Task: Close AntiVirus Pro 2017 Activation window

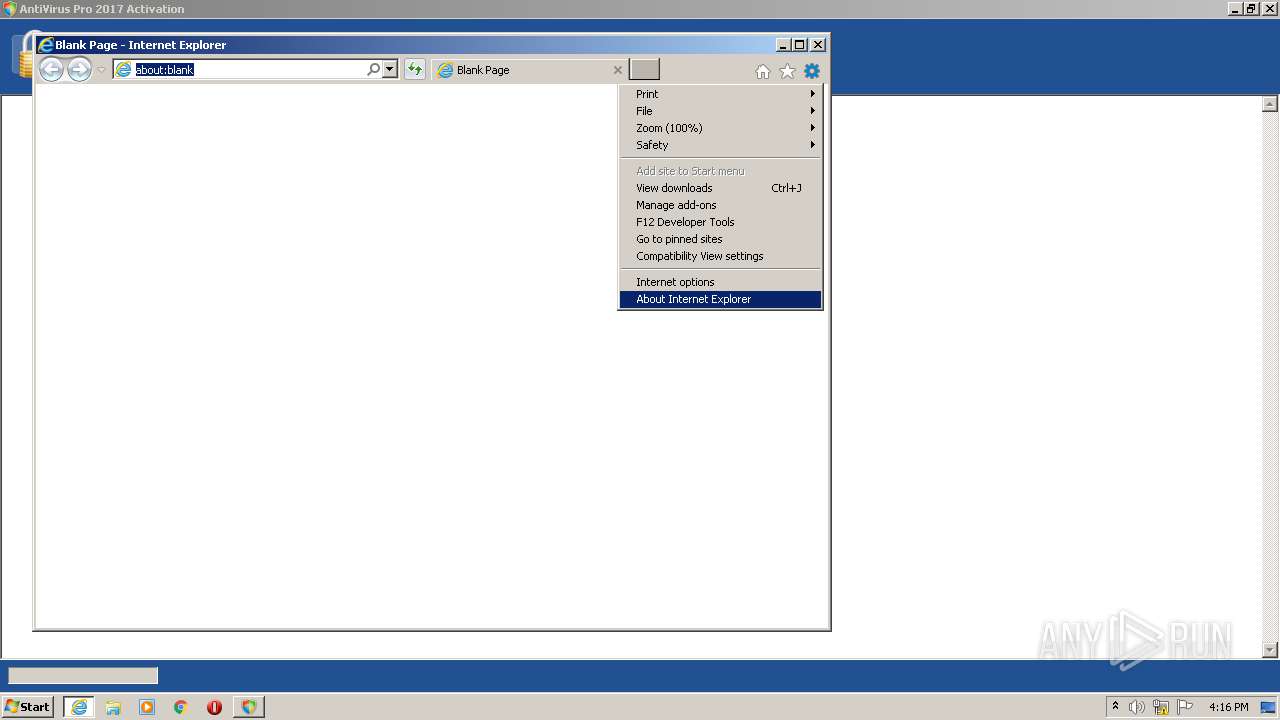Action: coord(1269,9)
